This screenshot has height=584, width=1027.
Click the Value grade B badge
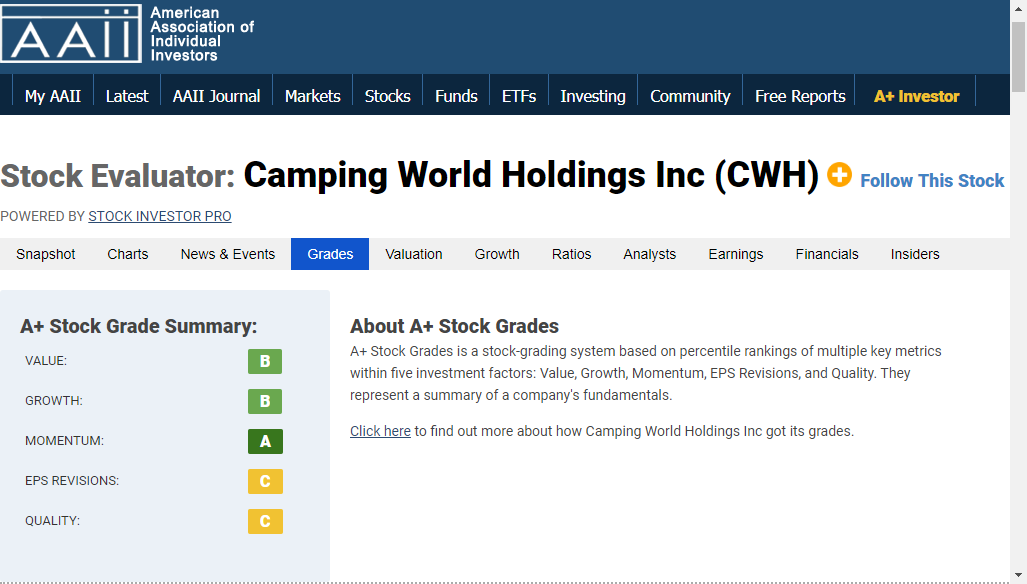point(265,361)
